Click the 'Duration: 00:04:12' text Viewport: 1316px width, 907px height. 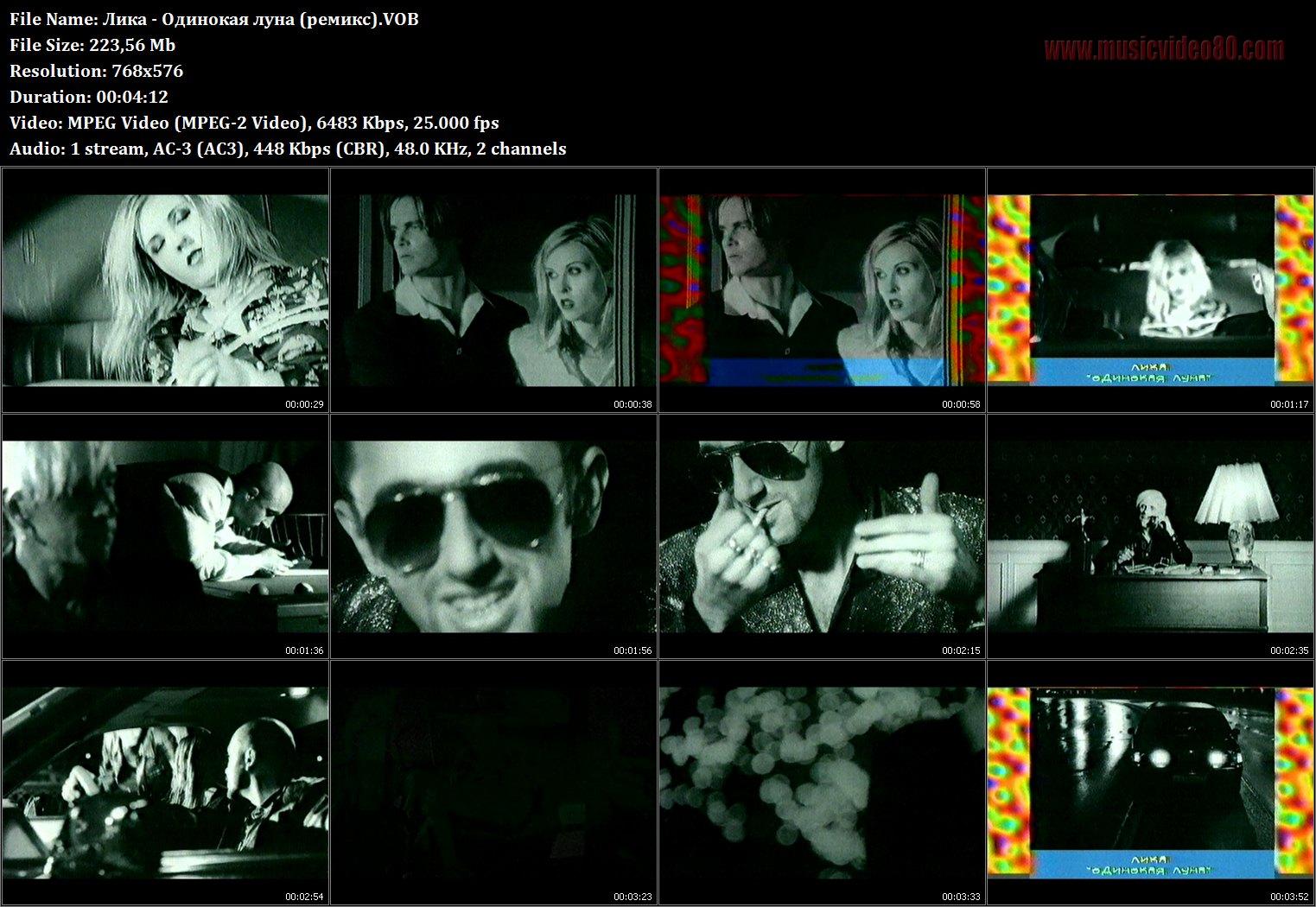[89, 97]
